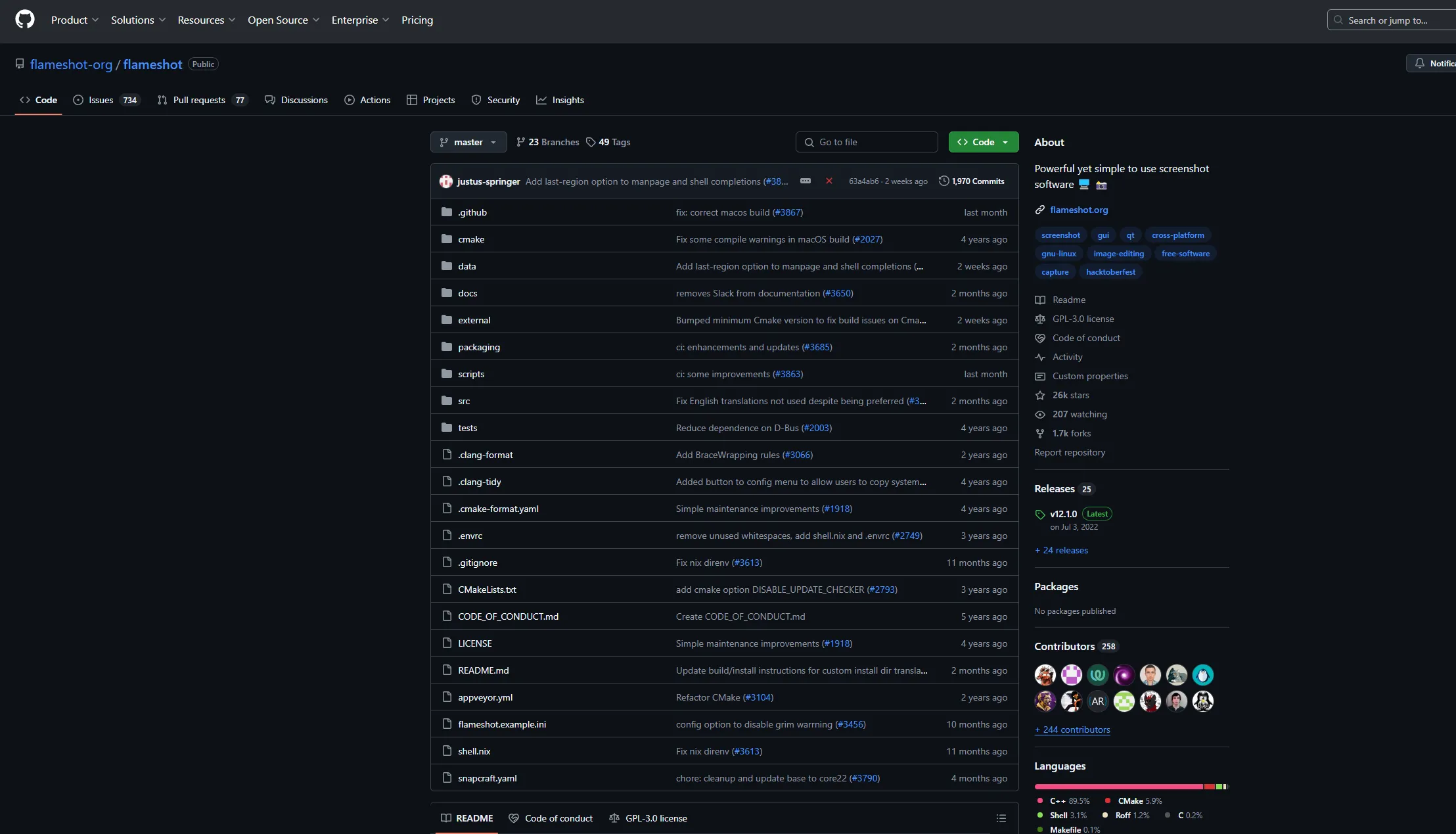Click the eye icon beside 207 watching
This screenshot has height=834, width=1456.
tap(1040, 414)
